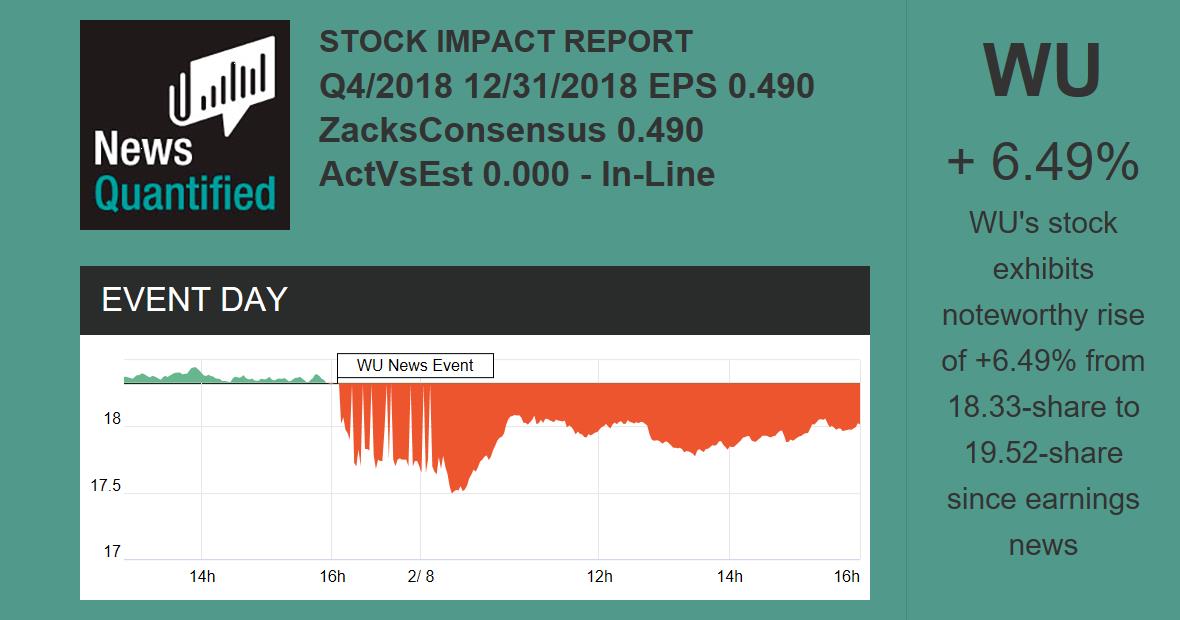
Task: Click the green pre-event price area
Action: click(190, 376)
